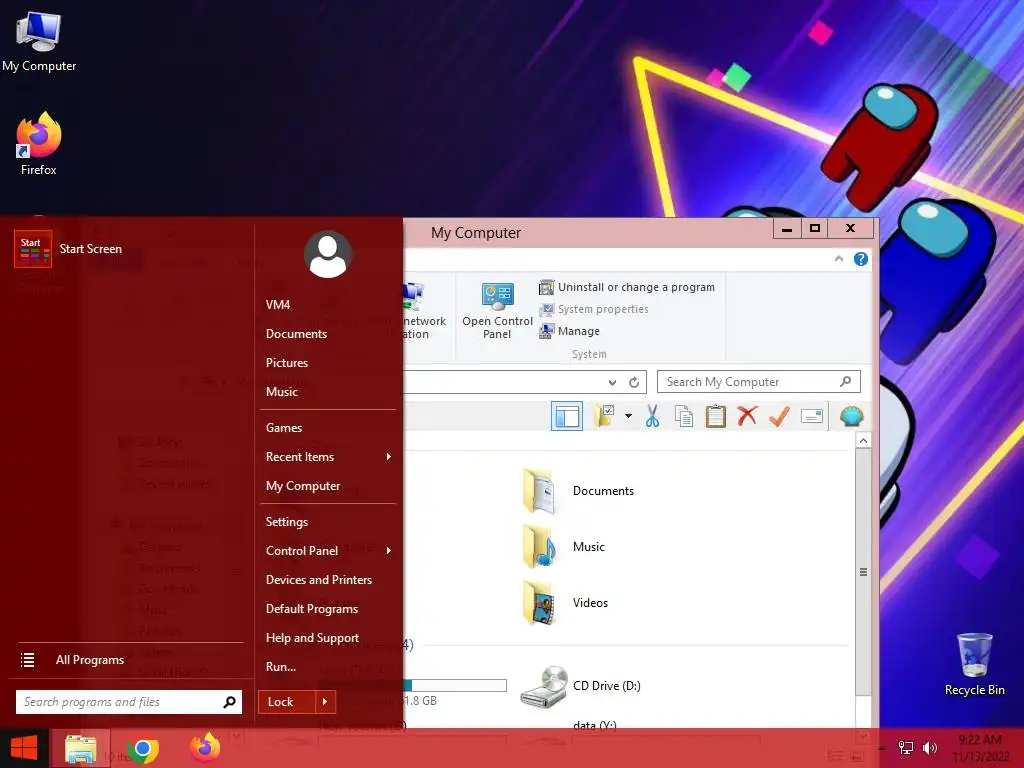Select Music in the Start menu
Image resolution: width=1024 pixels, height=768 pixels.
pyautogui.click(x=281, y=392)
